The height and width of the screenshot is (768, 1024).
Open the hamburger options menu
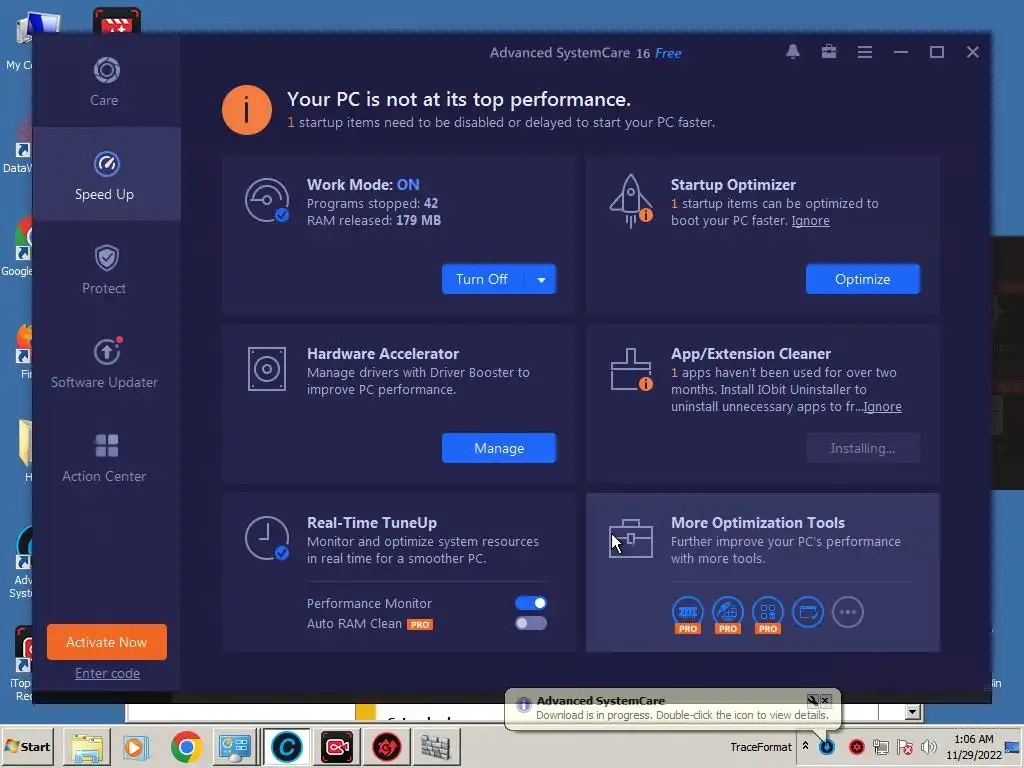[x=865, y=52]
